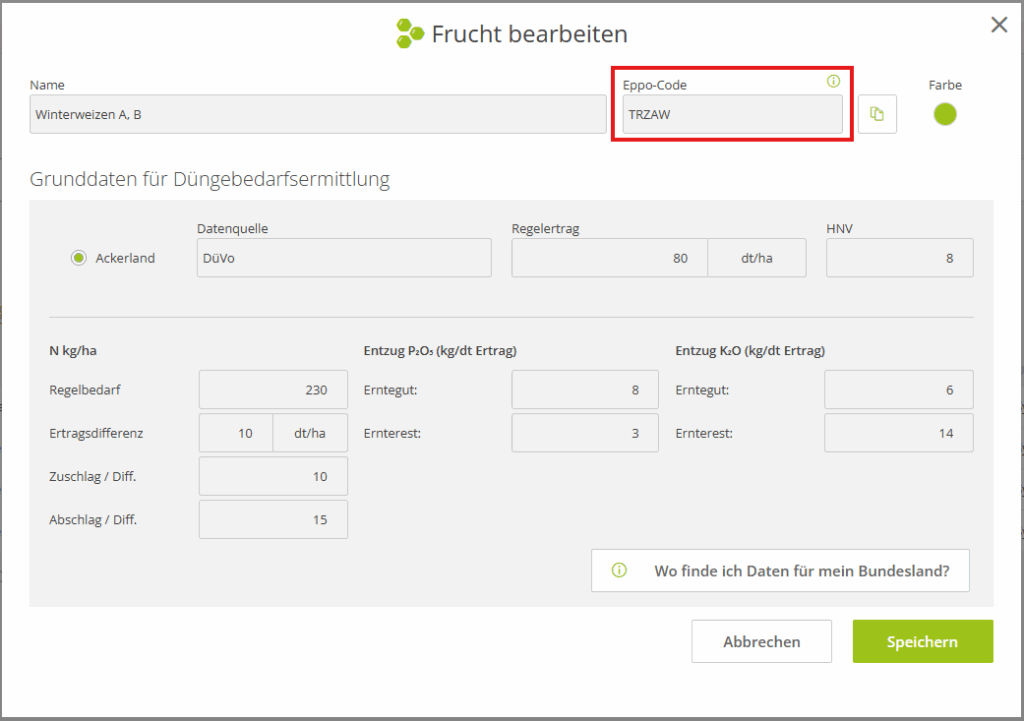Select the Regelbedarf value field
Image resolution: width=1024 pixels, height=721 pixels.
(272, 389)
